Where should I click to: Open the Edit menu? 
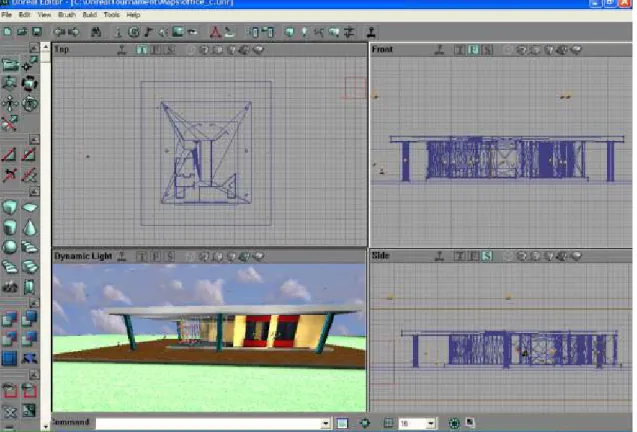pyautogui.click(x=24, y=15)
